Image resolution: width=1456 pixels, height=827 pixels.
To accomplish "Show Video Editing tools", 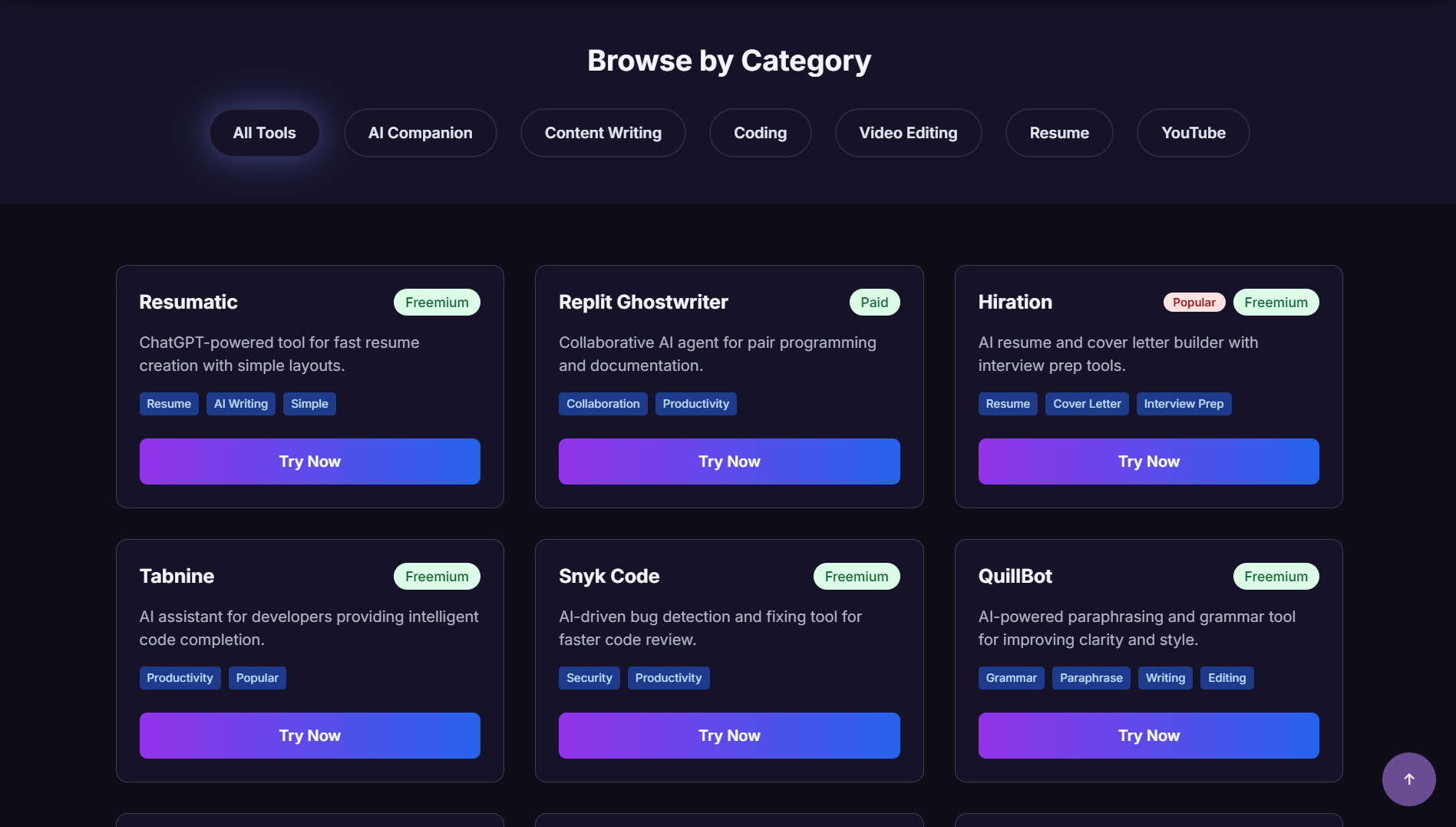I will pyautogui.click(x=908, y=133).
